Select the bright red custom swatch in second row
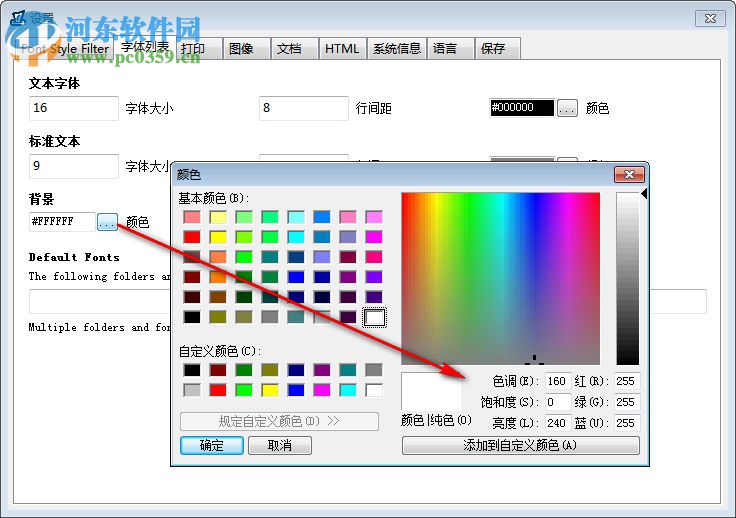 [x=218, y=390]
